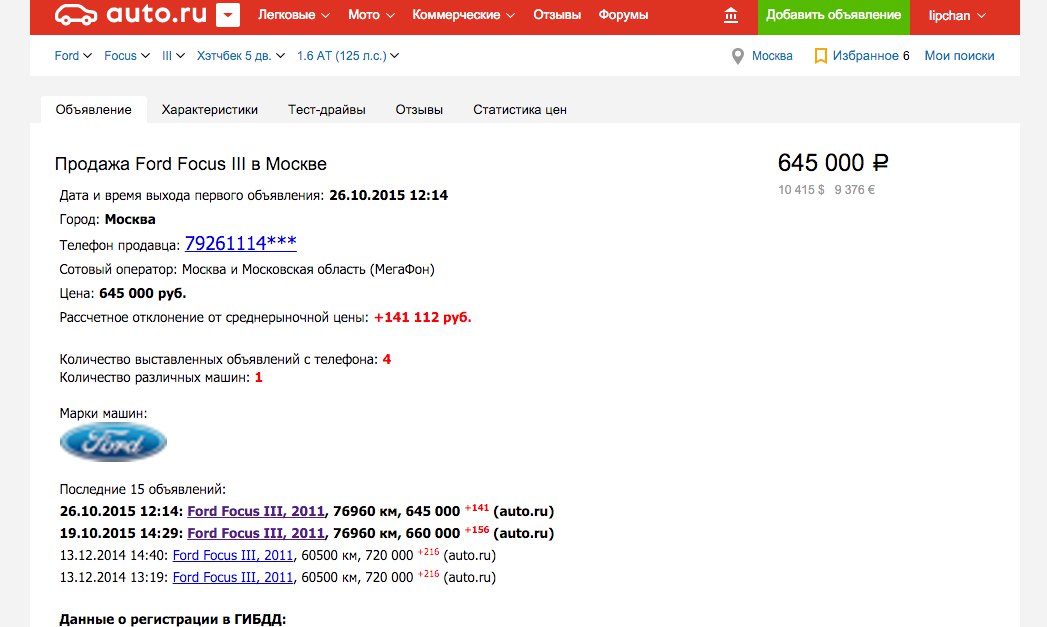Click the date 26.10.2015 12:14 in the first announcement line
Screen dimensions: 1047x627
point(389,195)
